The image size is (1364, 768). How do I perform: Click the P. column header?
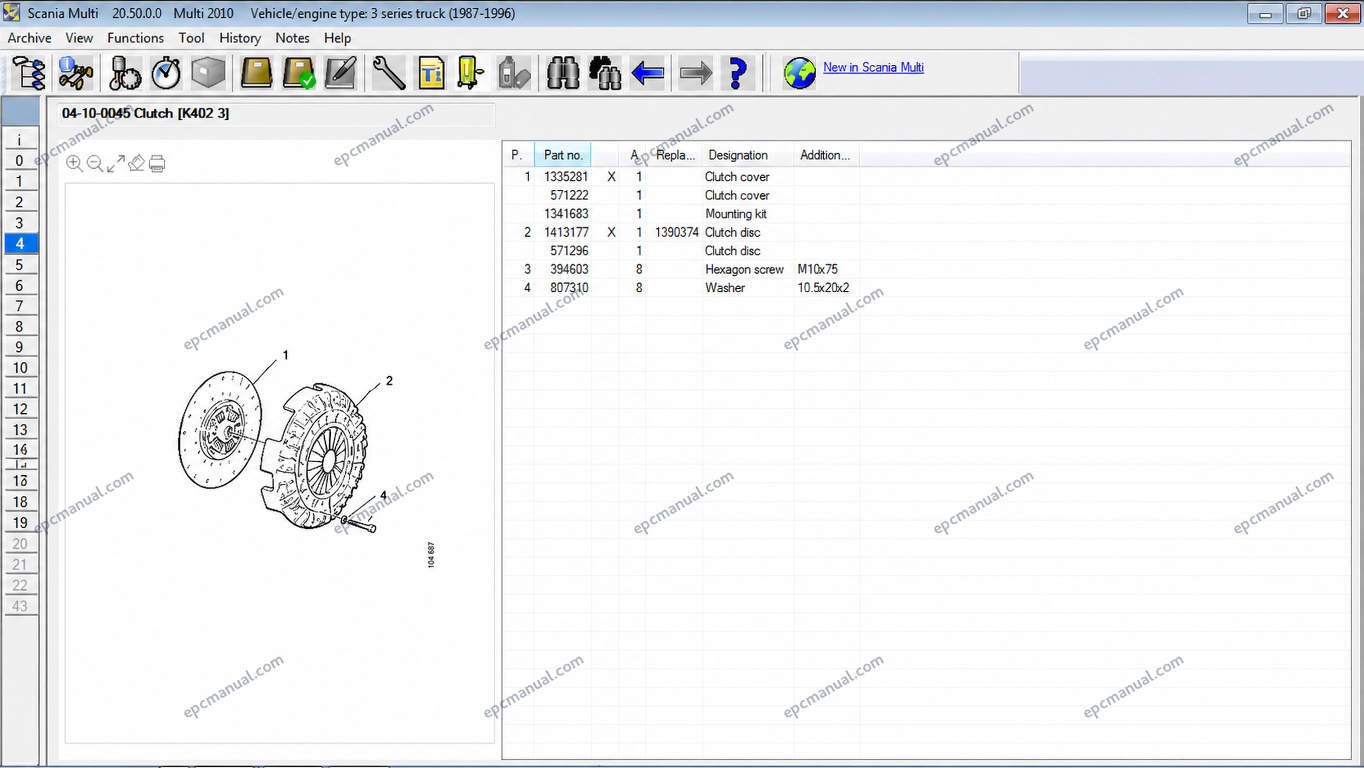pyautogui.click(x=517, y=155)
